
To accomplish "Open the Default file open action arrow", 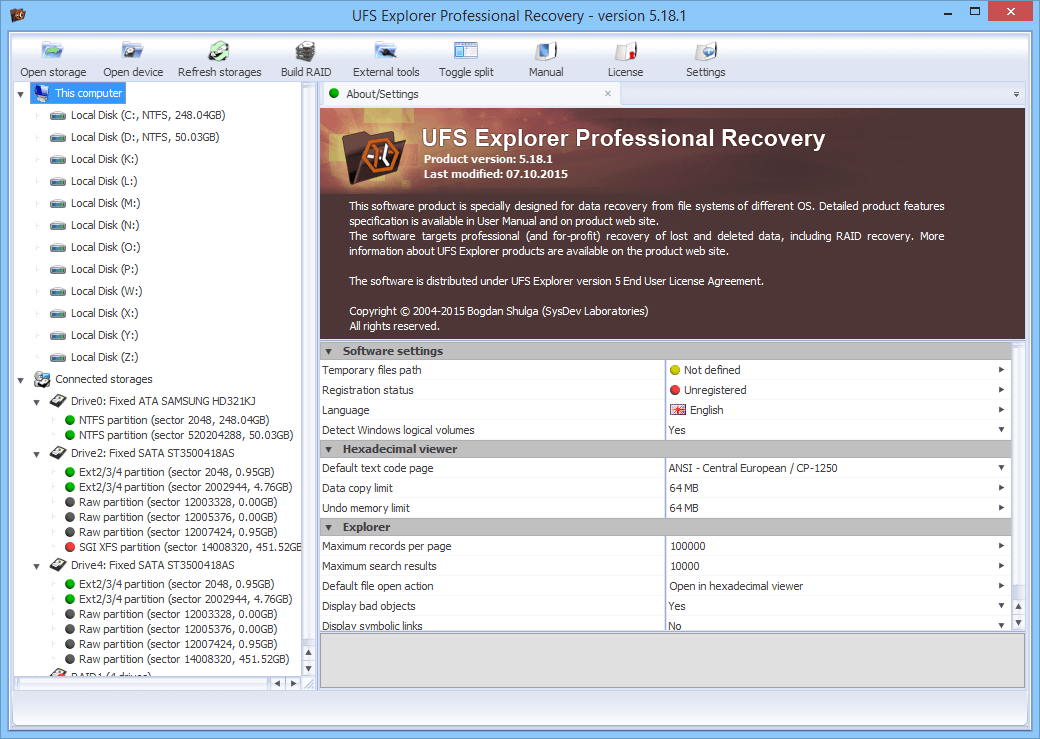I will coord(1002,586).
